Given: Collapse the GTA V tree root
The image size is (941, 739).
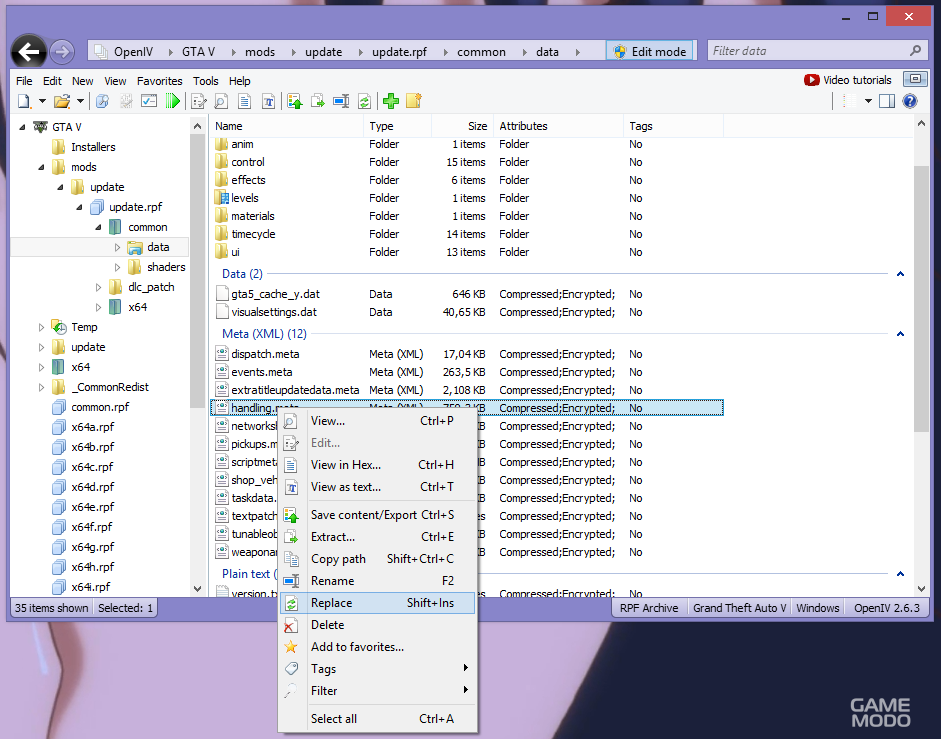Looking at the screenshot, I should tap(22, 127).
